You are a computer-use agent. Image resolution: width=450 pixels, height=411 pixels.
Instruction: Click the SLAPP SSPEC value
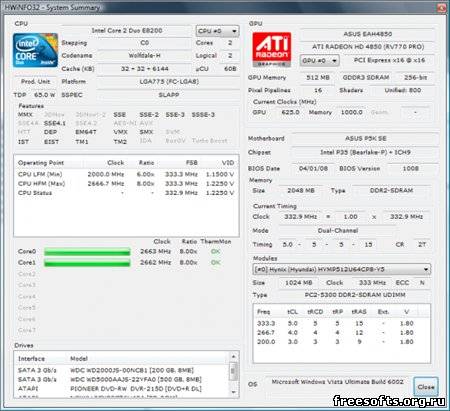(x=169, y=95)
